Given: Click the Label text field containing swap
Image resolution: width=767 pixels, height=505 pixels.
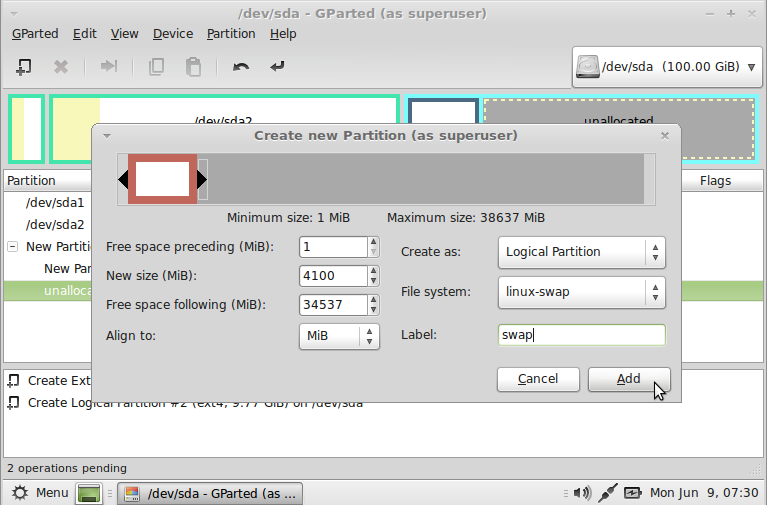Looking at the screenshot, I should pyautogui.click(x=582, y=335).
